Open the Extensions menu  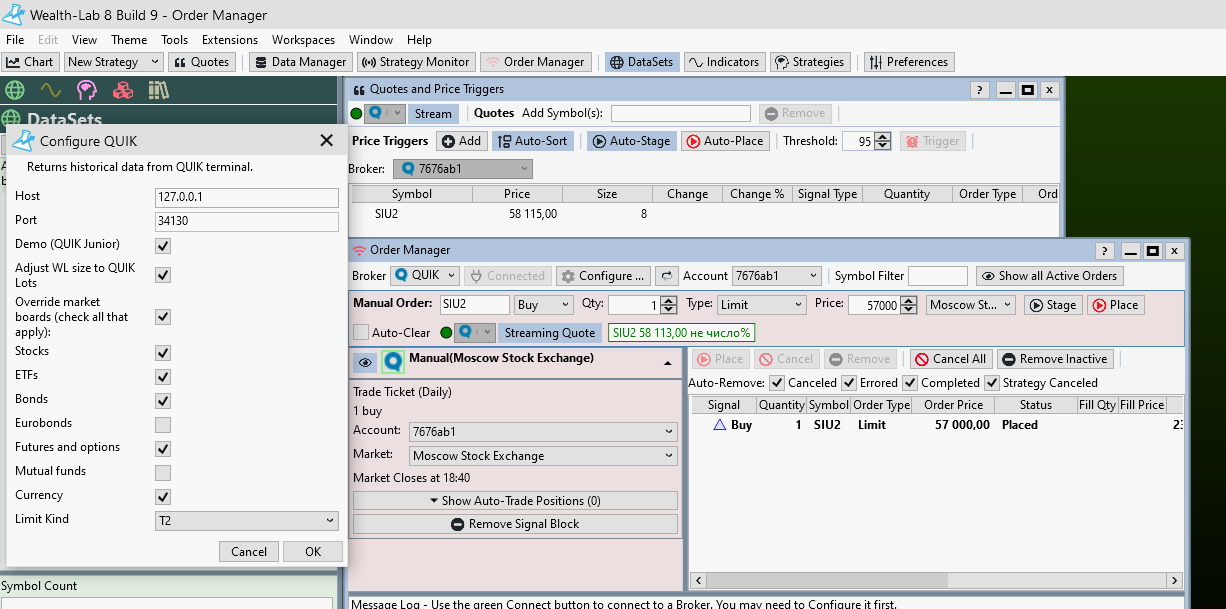pyautogui.click(x=230, y=40)
